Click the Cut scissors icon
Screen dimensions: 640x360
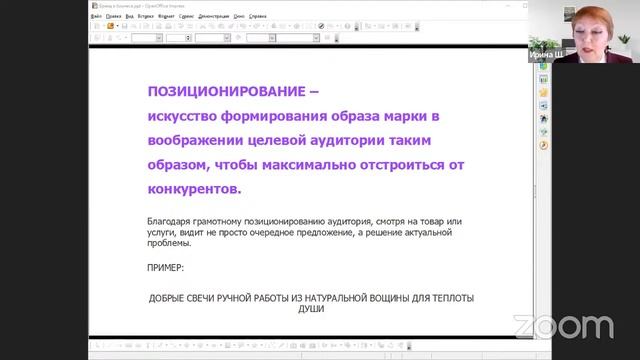pyautogui.click(x=202, y=26)
